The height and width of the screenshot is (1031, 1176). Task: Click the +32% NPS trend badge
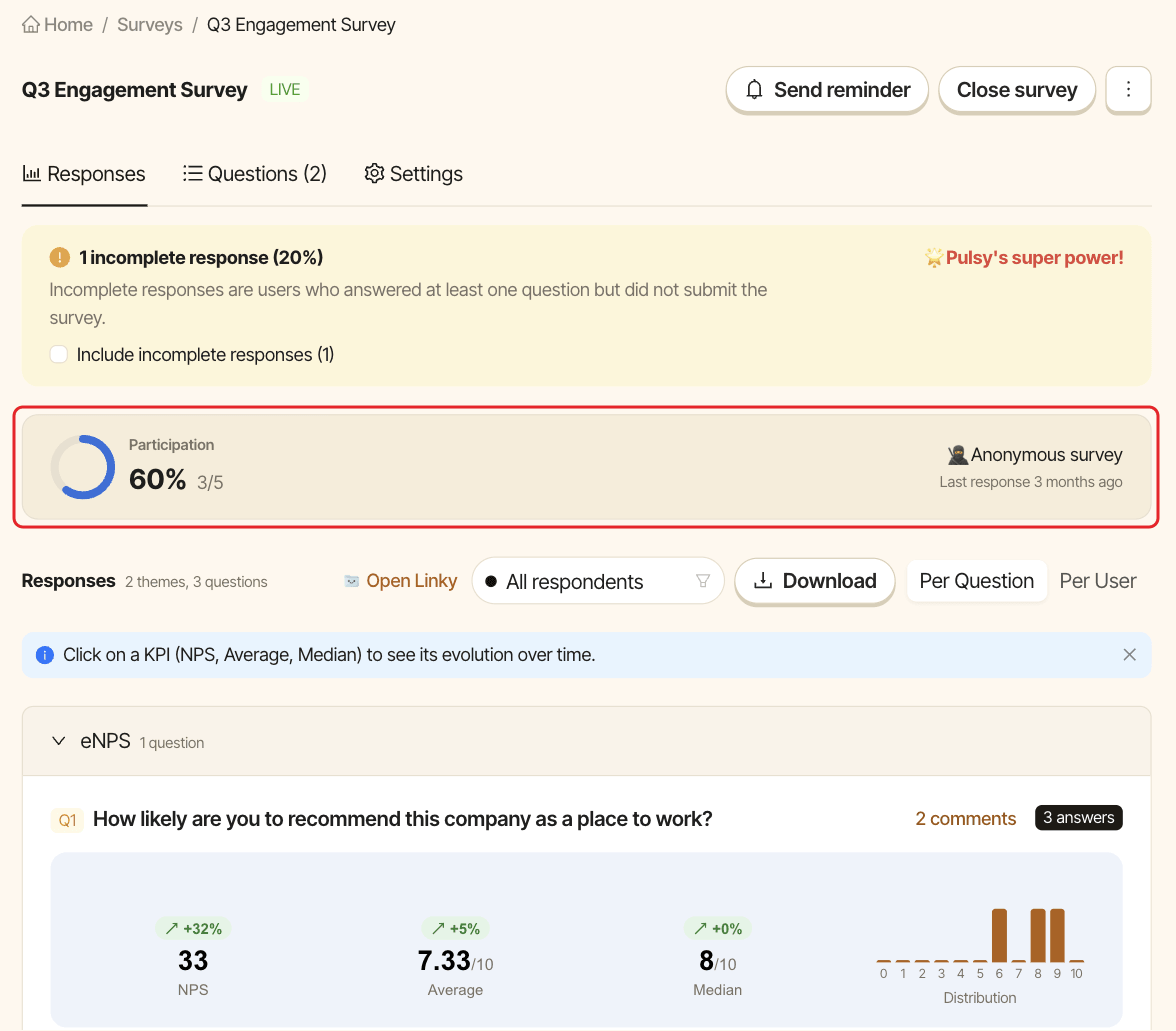point(194,928)
